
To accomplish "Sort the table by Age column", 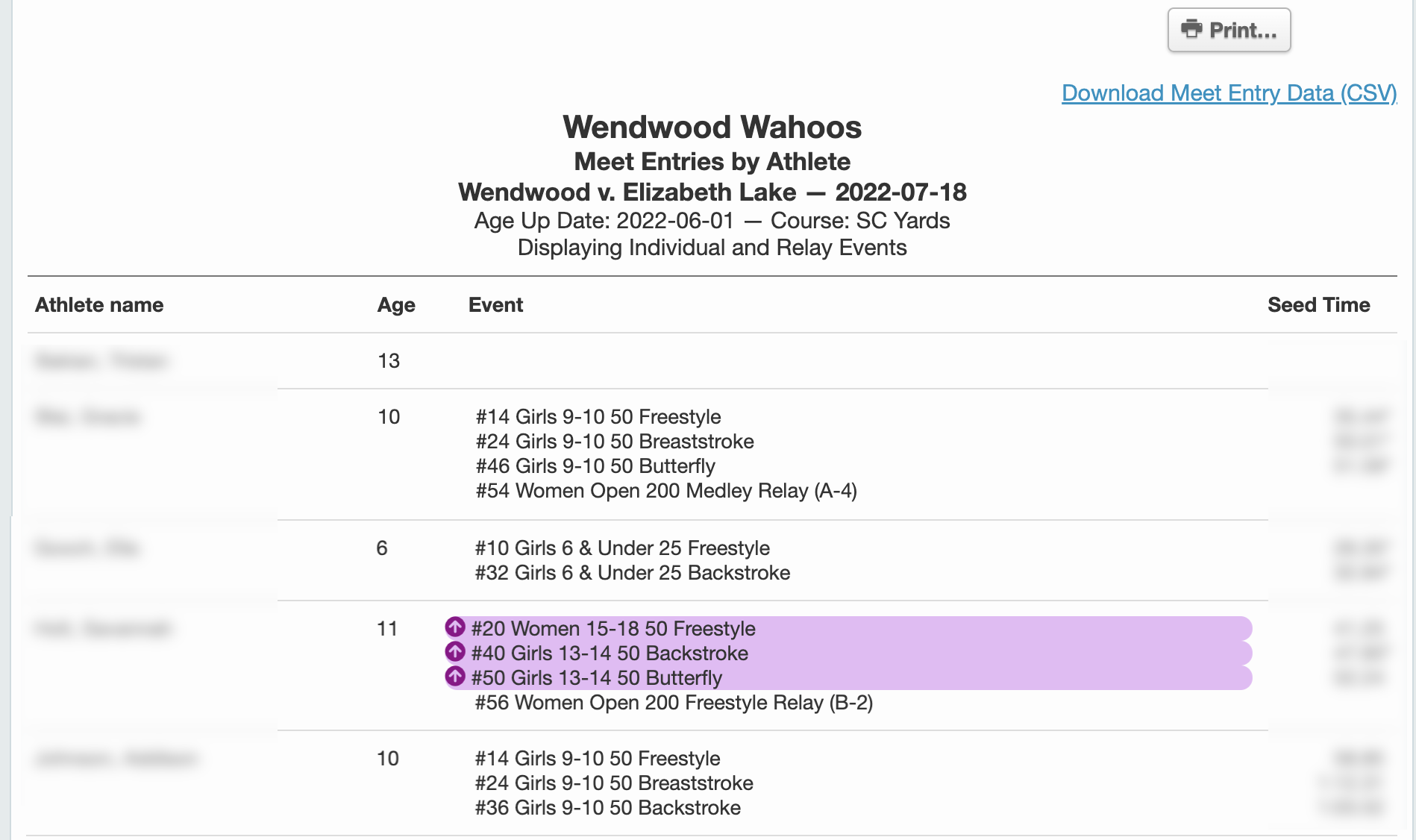I will (396, 304).
